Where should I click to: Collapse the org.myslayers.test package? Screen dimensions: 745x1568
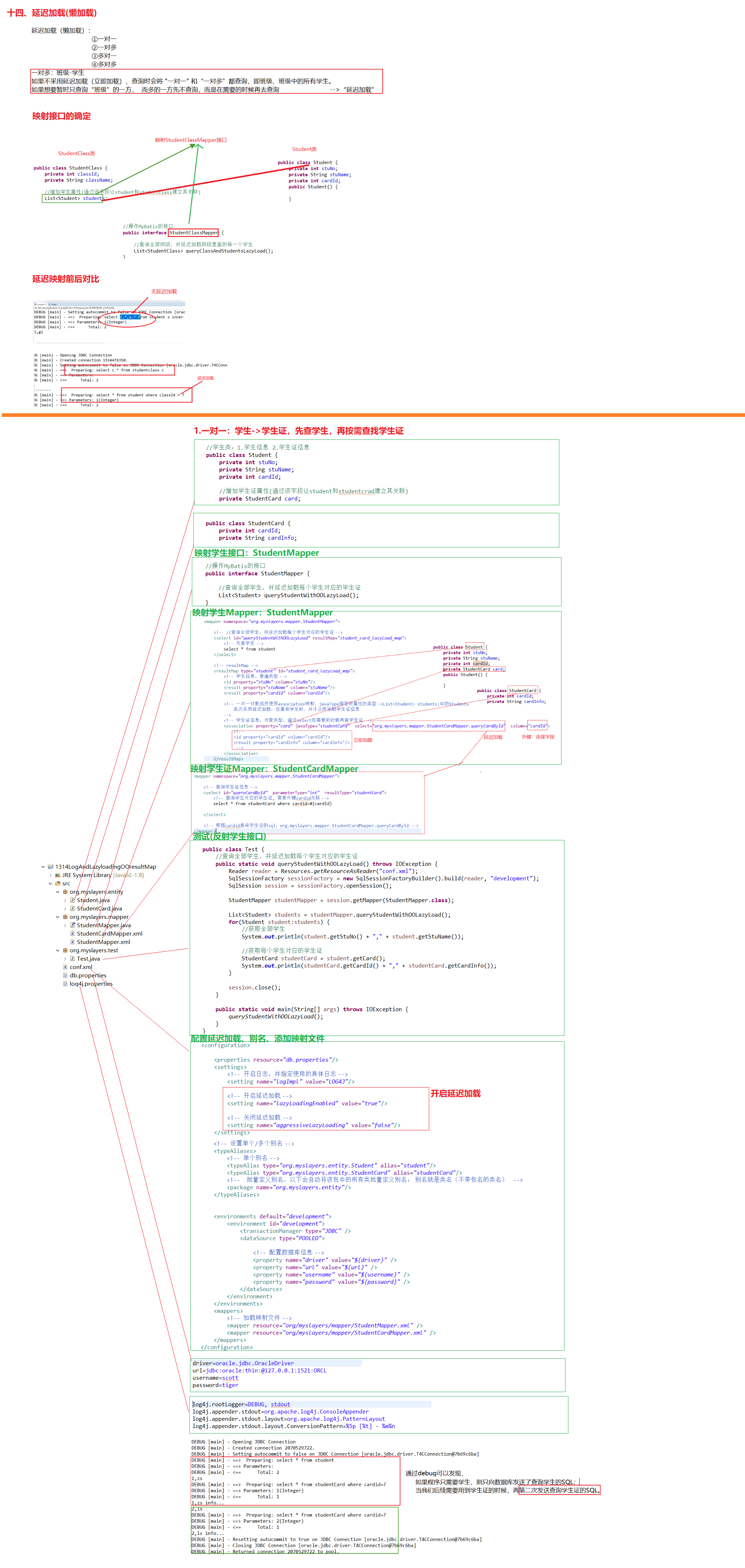(x=58, y=950)
